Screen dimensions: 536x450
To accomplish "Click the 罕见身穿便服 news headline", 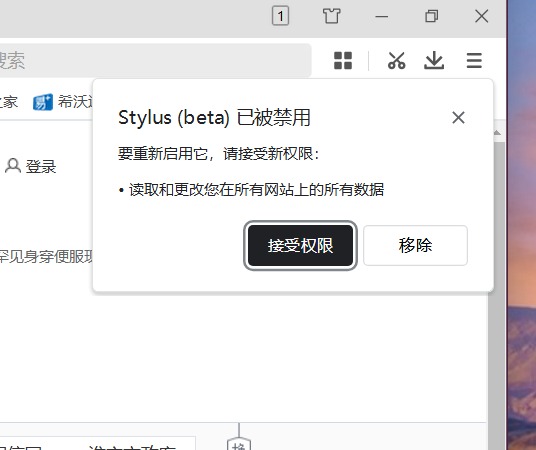I will coord(46,256).
